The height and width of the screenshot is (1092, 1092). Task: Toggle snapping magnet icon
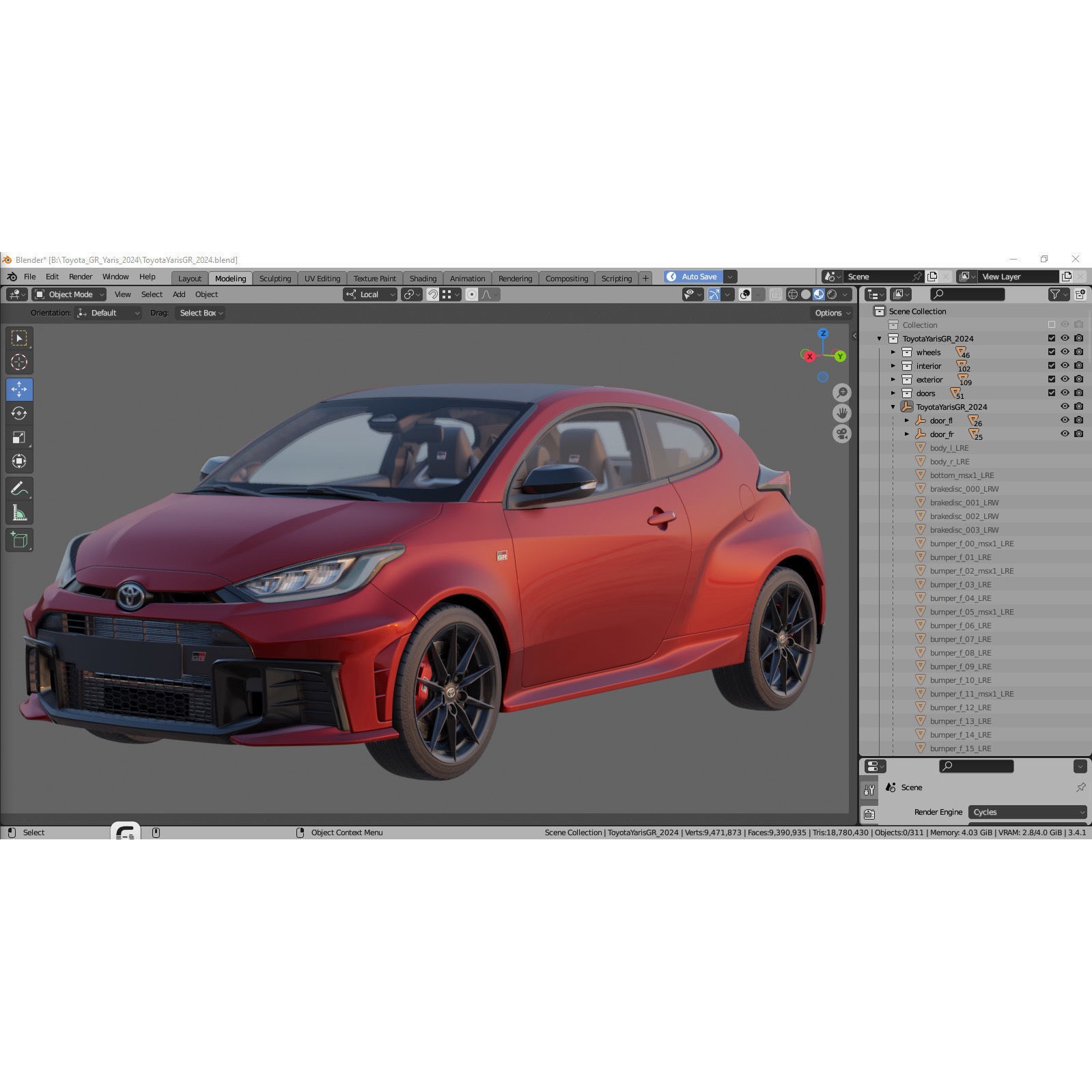click(x=432, y=294)
